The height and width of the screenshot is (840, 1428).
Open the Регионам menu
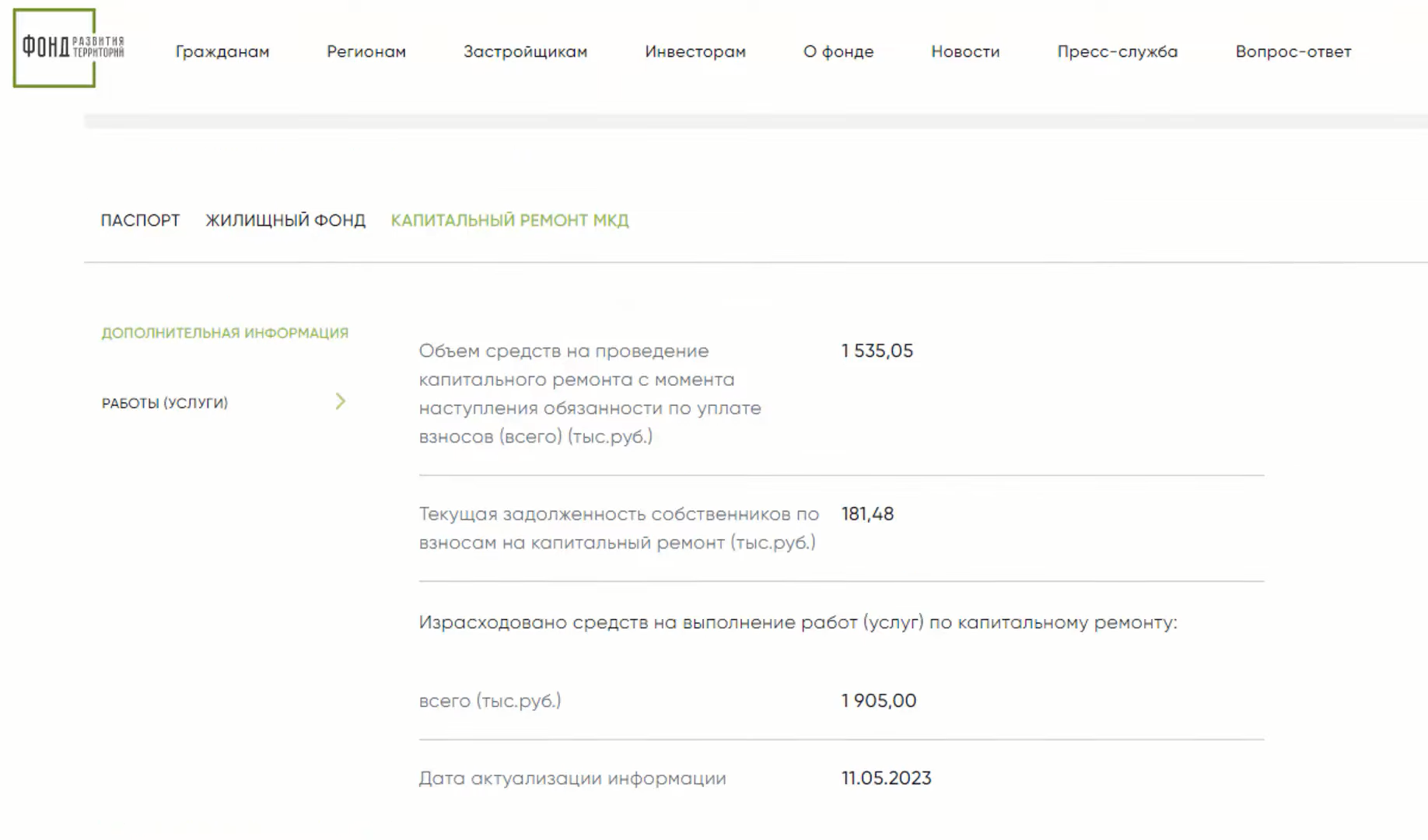pos(366,52)
